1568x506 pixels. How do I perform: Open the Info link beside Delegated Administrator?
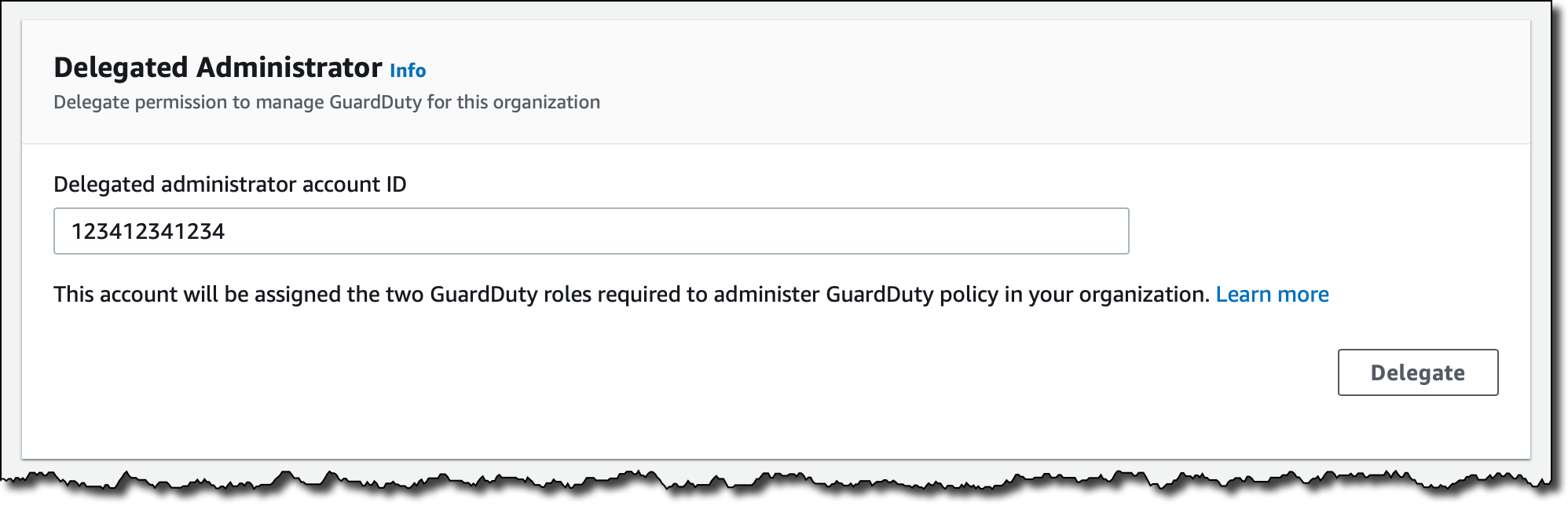(408, 71)
